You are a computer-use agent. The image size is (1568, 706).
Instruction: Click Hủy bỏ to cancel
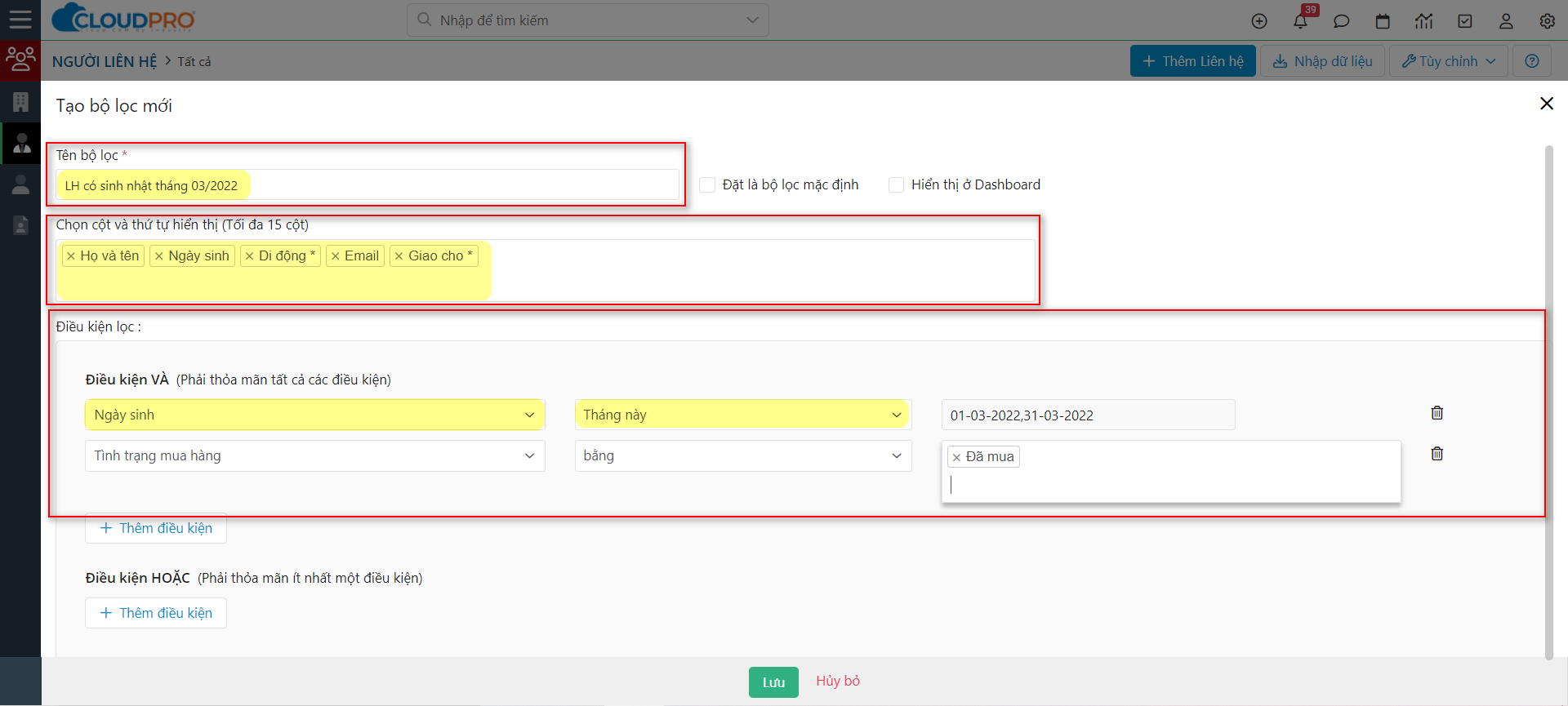tap(838, 681)
